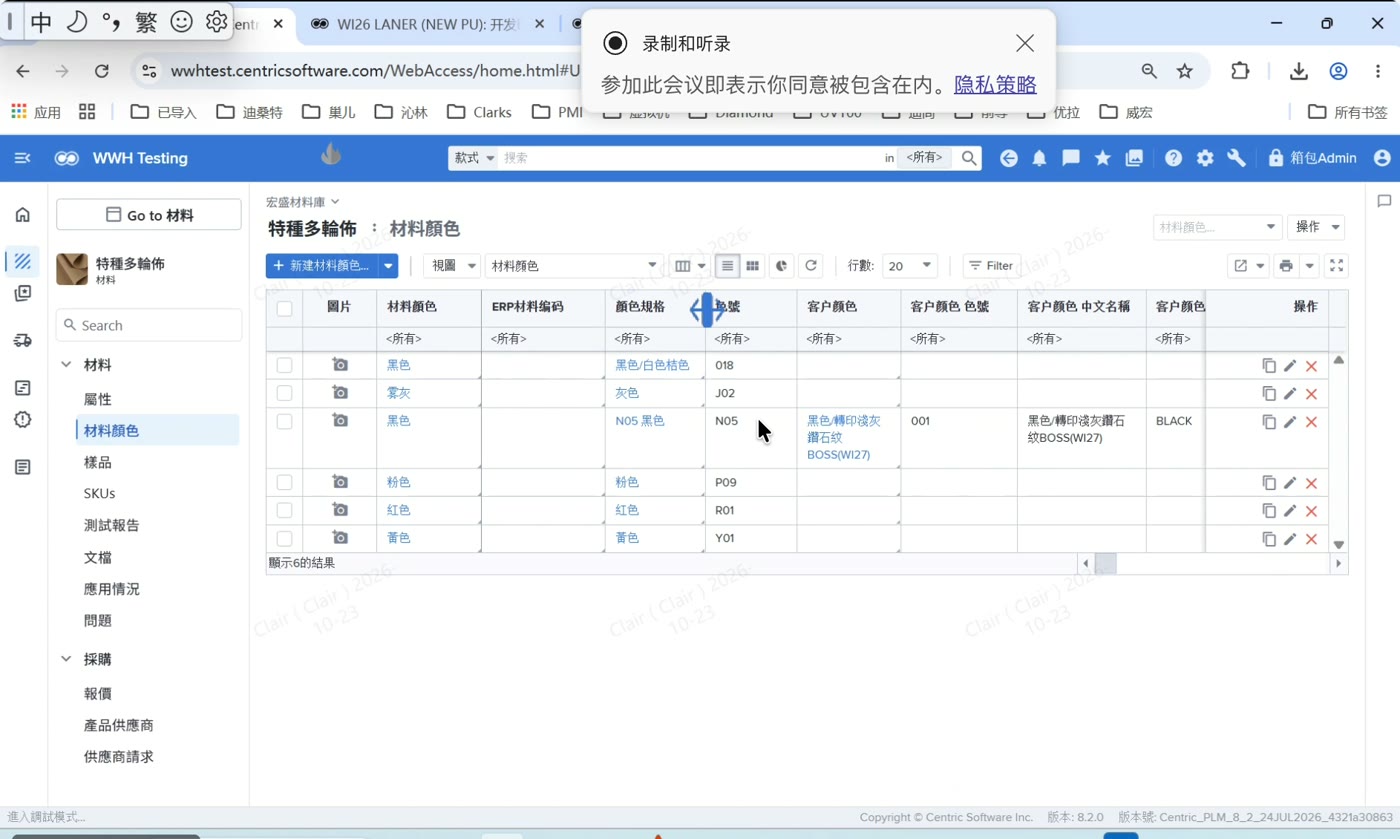Open the comments chat icon in header
Screen dimensions: 1400x839
pos(1071,158)
